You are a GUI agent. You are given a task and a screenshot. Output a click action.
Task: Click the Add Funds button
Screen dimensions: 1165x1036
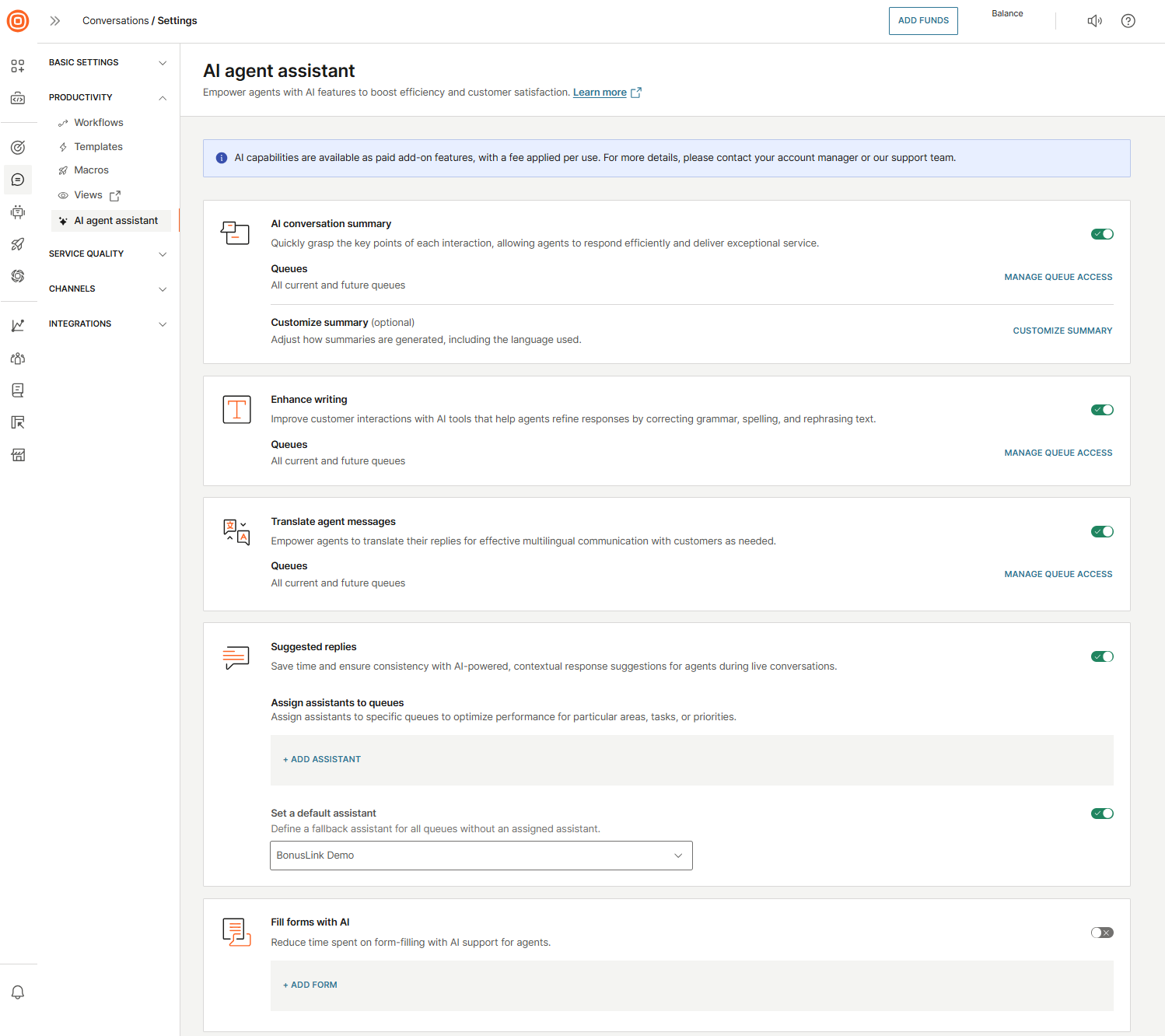click(x=923, y=21)
